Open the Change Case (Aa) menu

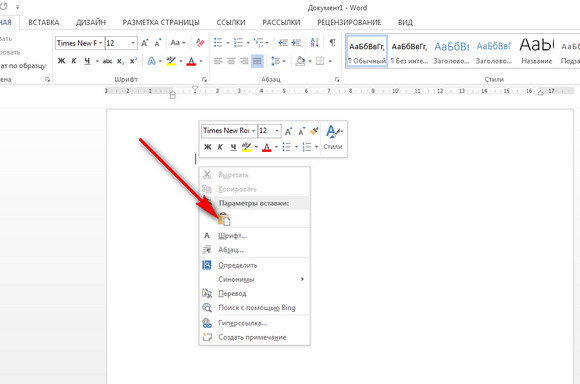(x=178, y=43)
